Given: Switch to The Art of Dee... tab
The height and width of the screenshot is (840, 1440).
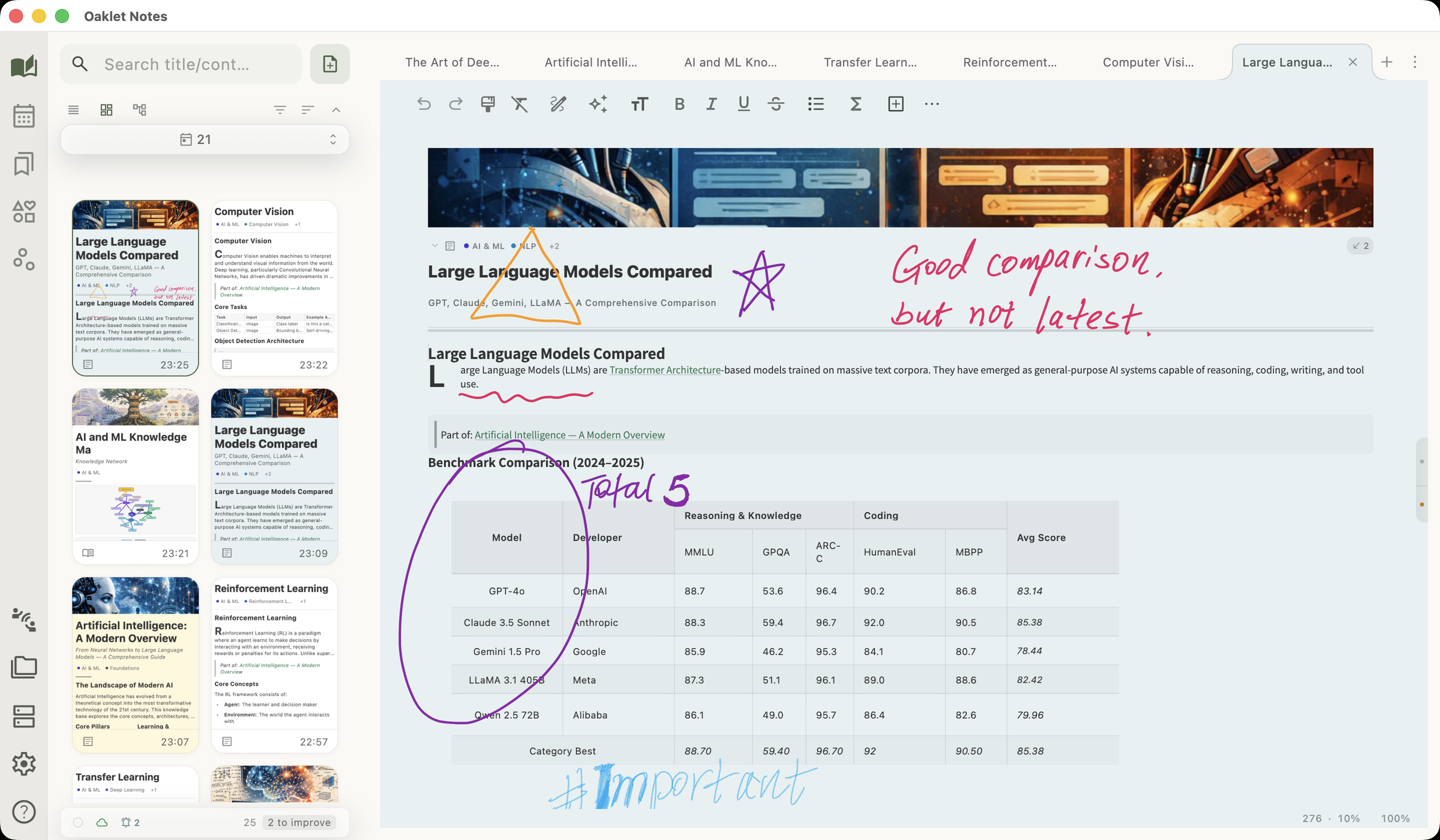Looking at the screenshot, I should [x=452, y=62].
